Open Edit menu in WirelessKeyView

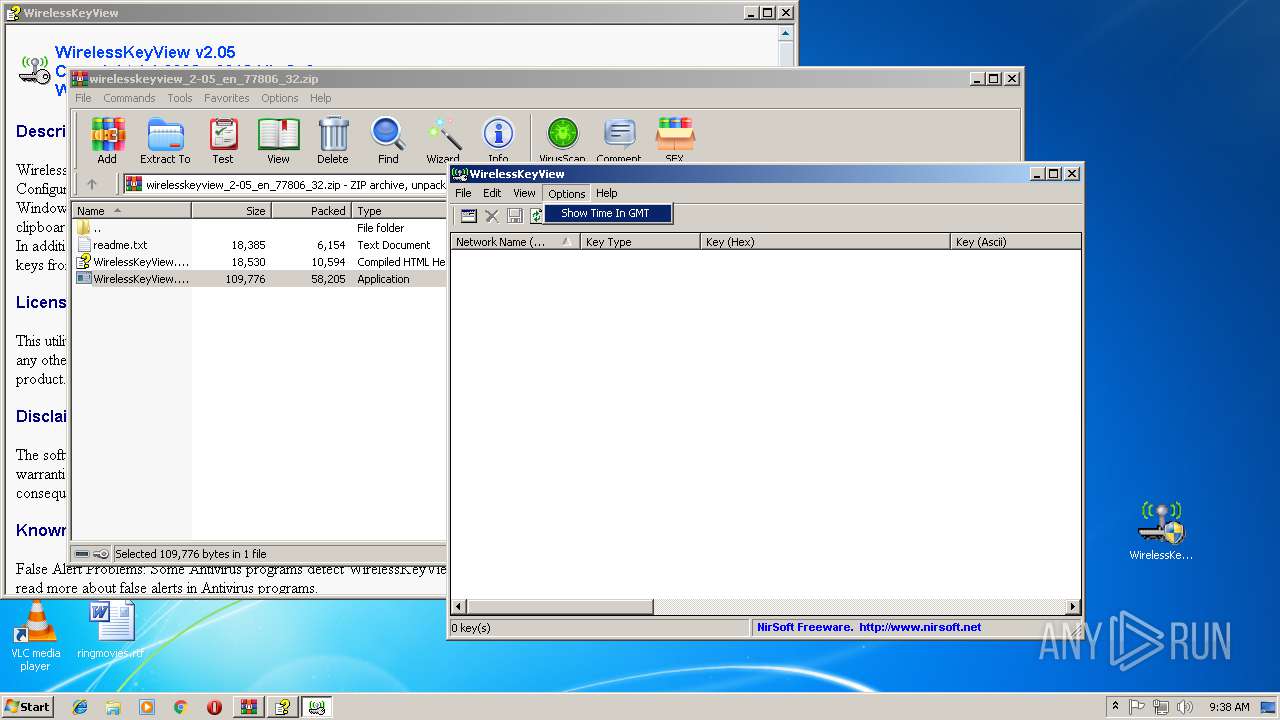[492, 193]
